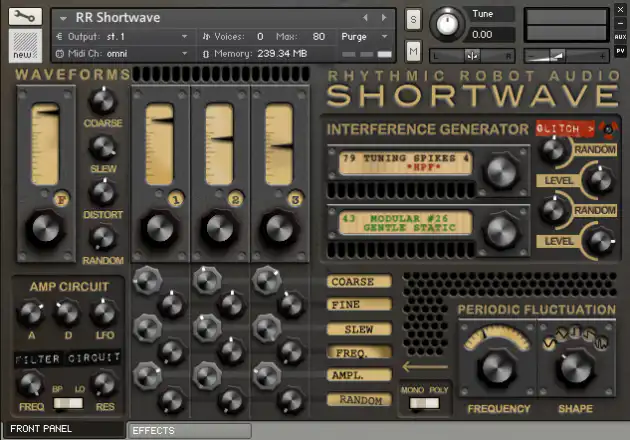Click the large knob under channel 2
The width and height of the screenshot is (630, 440).
219,228
